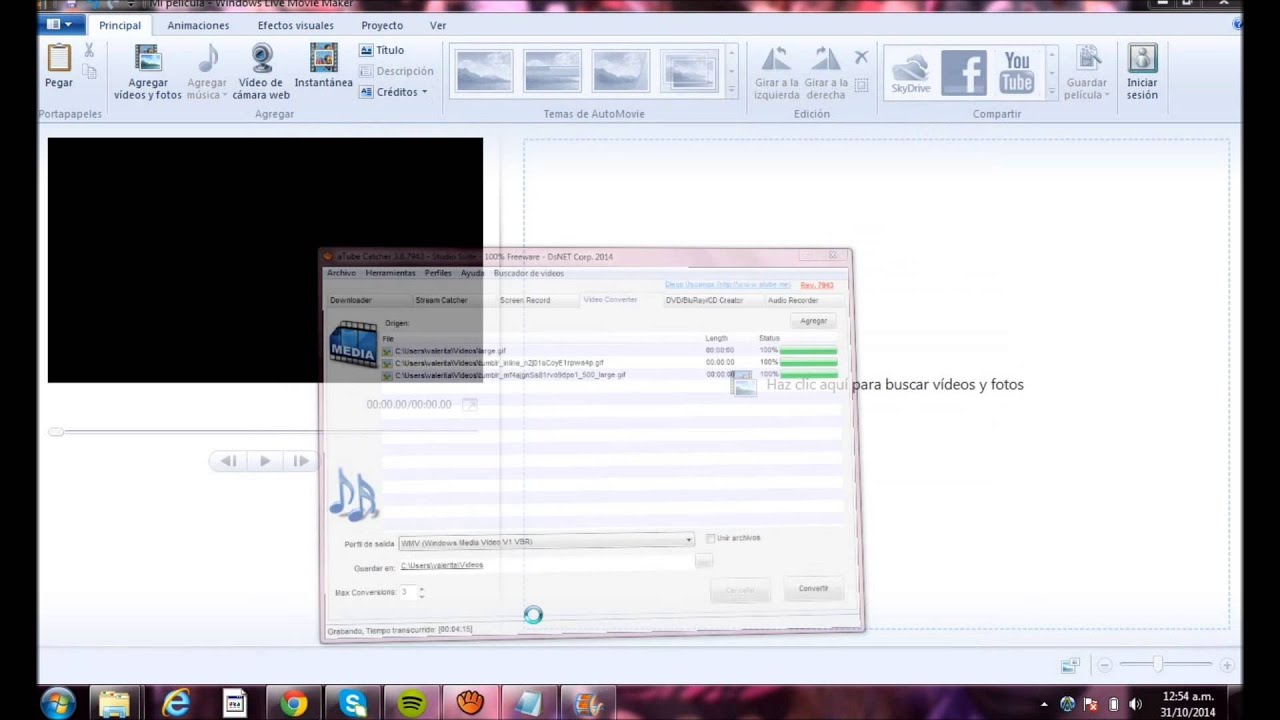Click the preview seek slider handle
The height and width of the screenshot is (720, 1280).
coord(56,431)
